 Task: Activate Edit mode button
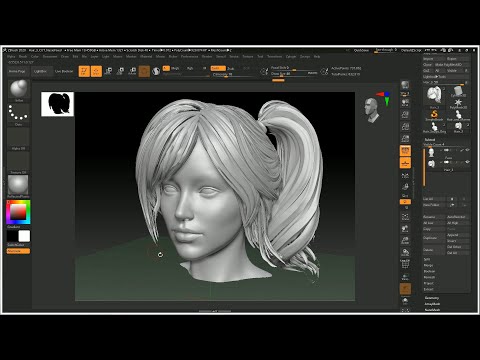(x=84, y=71)
